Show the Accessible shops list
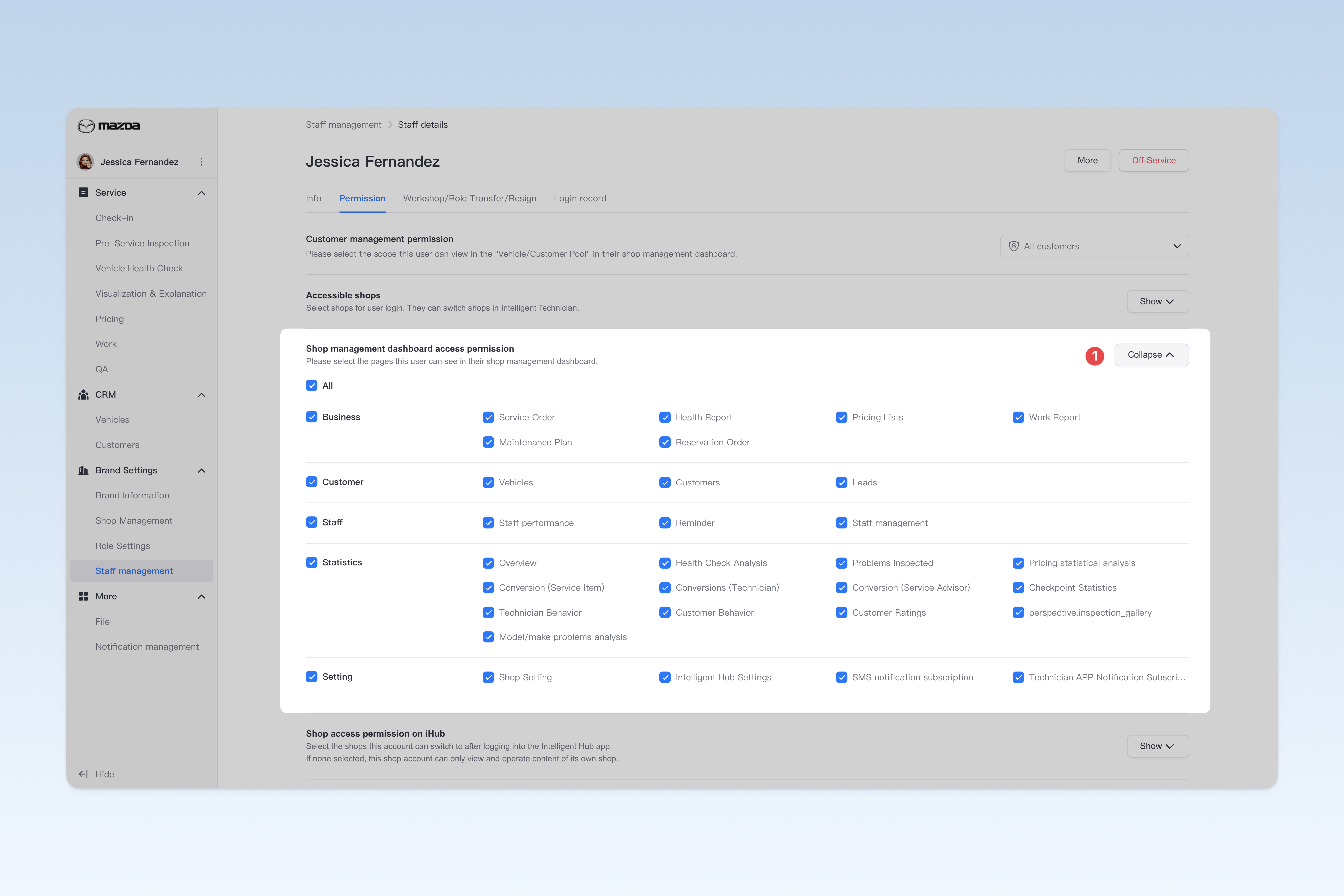 coord(1157,301)
